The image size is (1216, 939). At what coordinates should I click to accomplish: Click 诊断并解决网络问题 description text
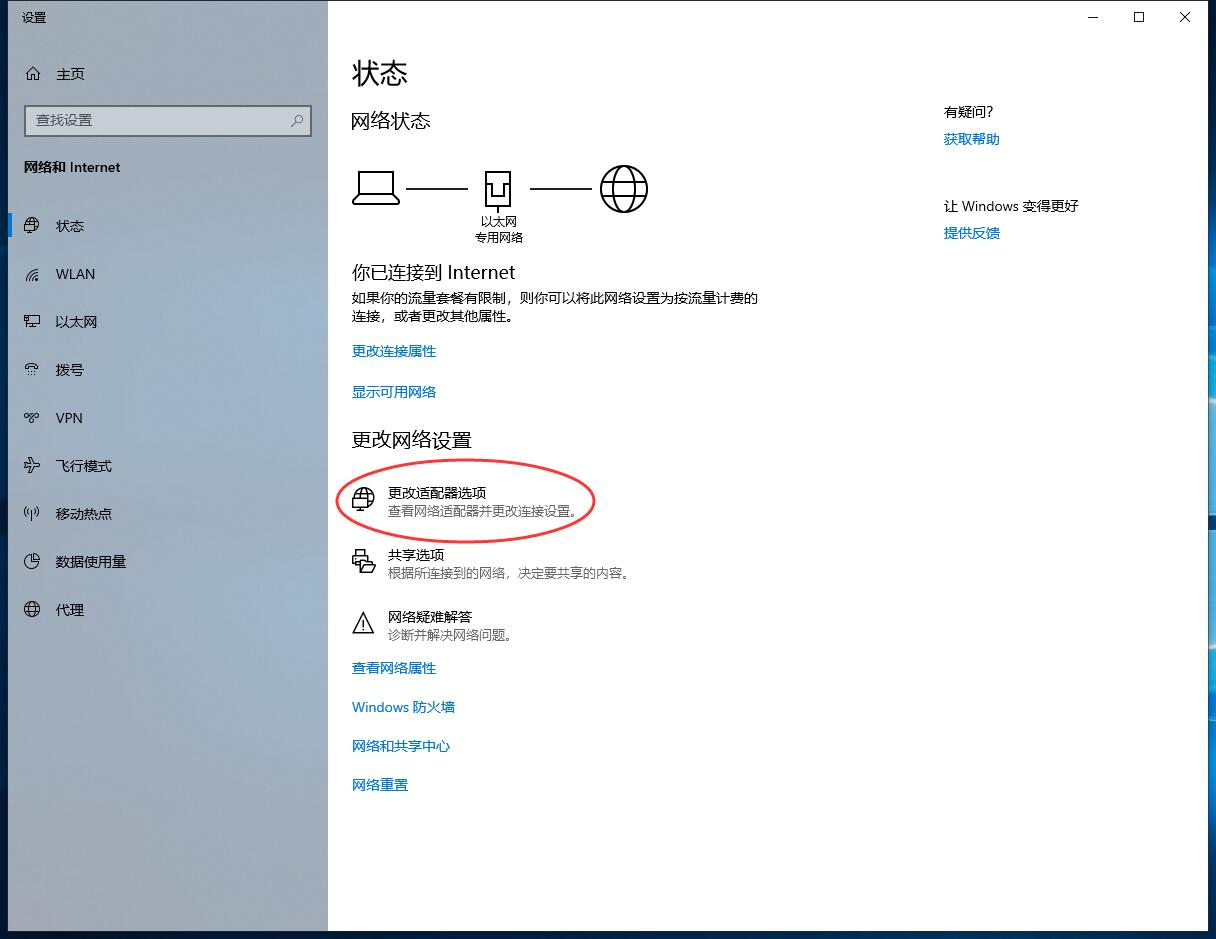pyautogui.click(x=451, y=635)
